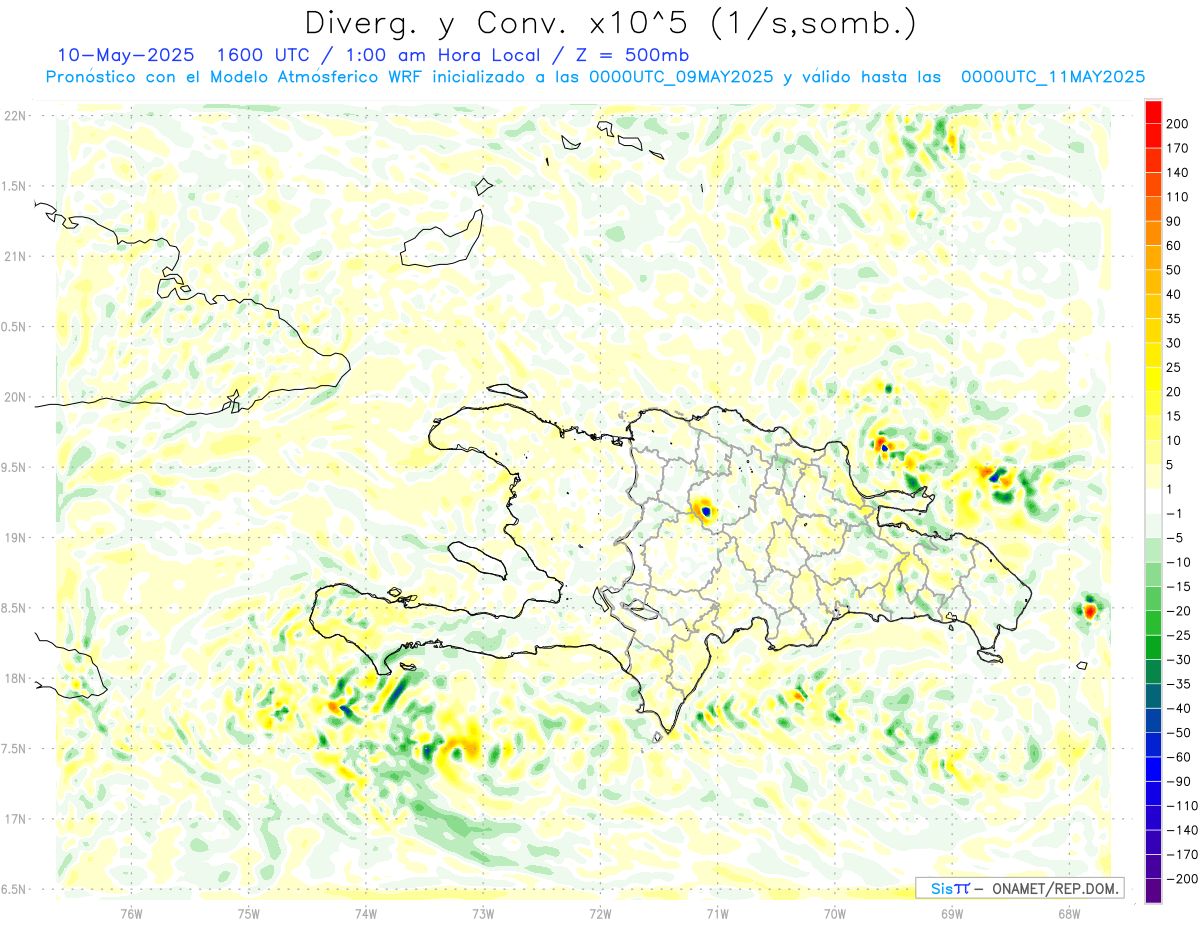Click the "110" positive color scale value

1178,197
